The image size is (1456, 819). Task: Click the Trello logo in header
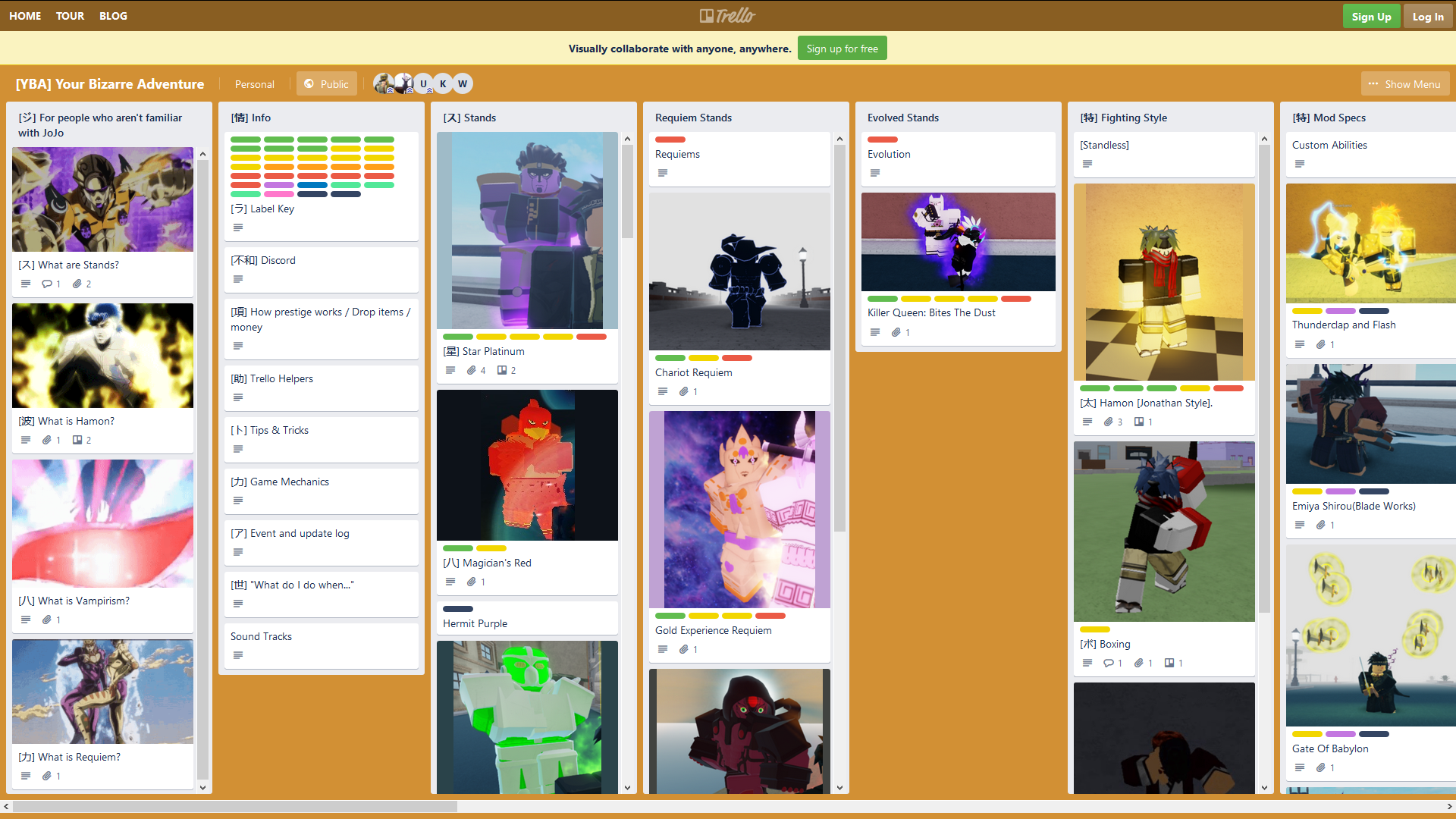pyautogui.click(x=727, y=15)
